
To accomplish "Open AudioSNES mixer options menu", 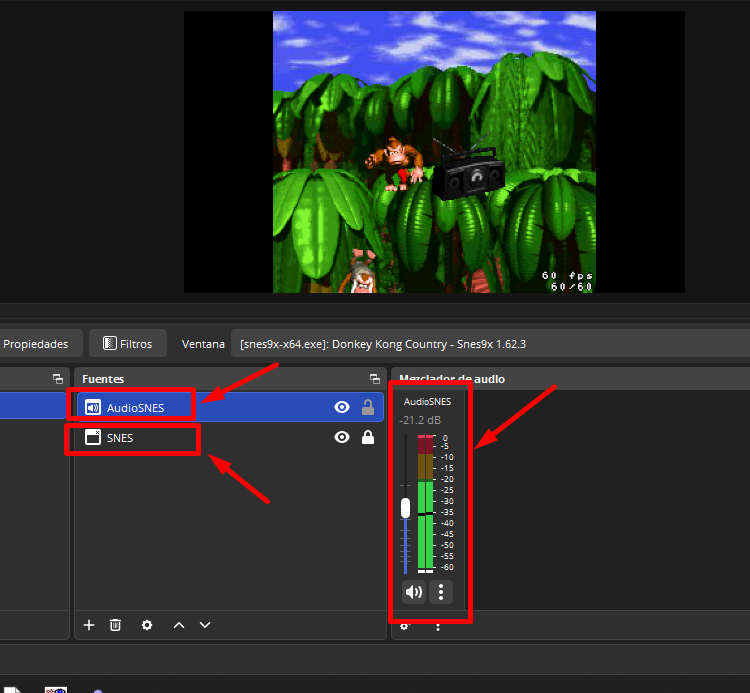I will tap(441, 592).
